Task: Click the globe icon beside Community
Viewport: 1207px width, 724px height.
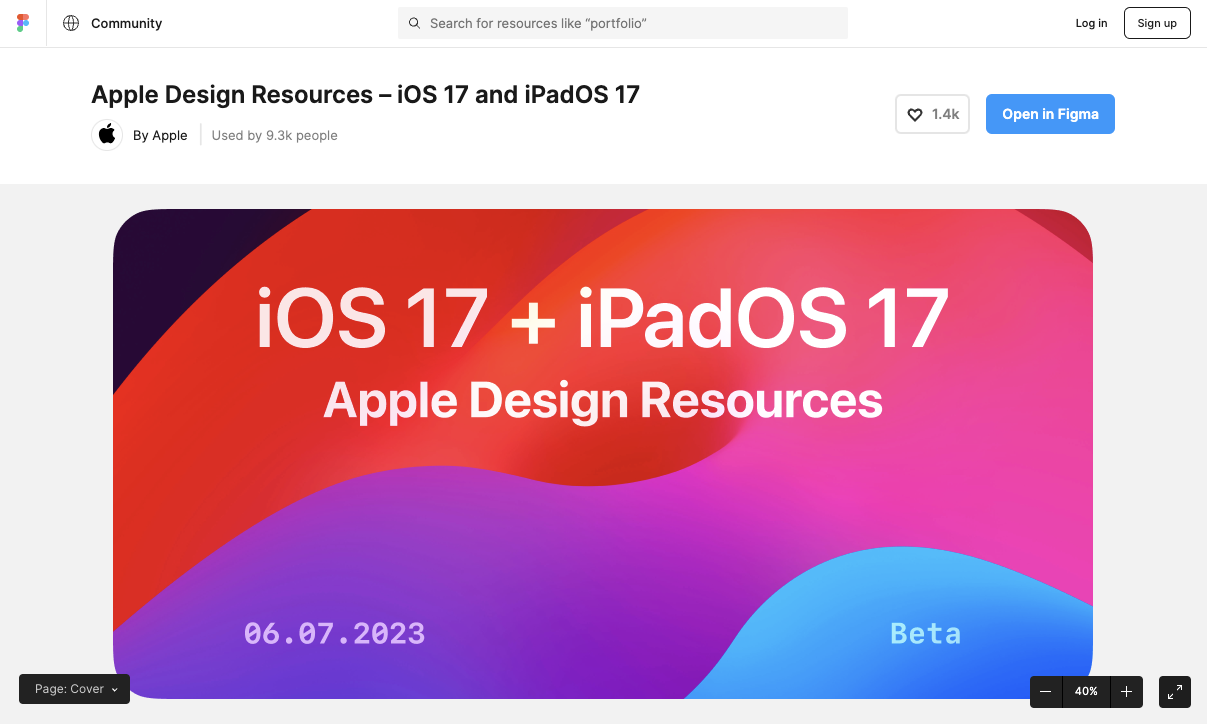Action: [x=70, y=22]
